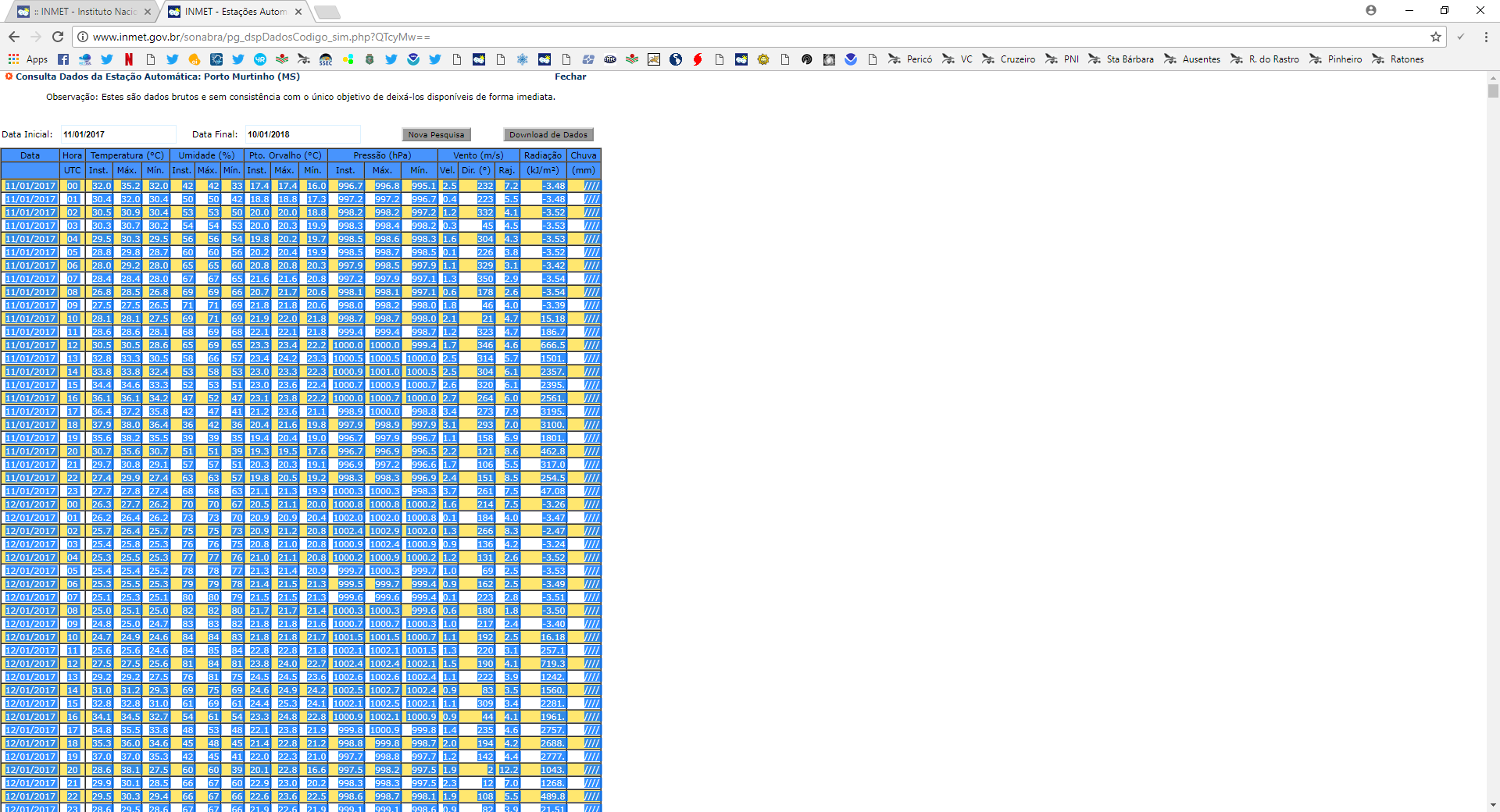Open the blue globe bookmark icon

pyautogui.click(x=676, y=59)
